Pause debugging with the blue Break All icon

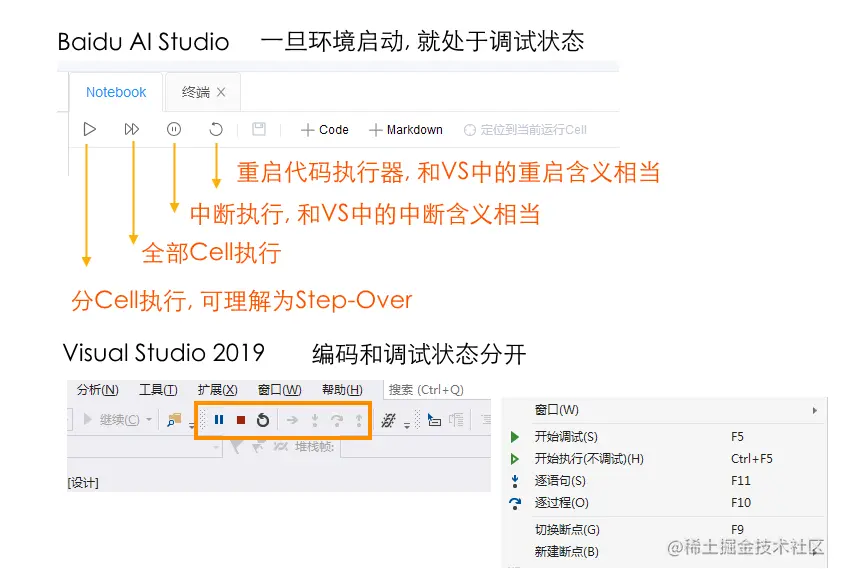[219, 420]
